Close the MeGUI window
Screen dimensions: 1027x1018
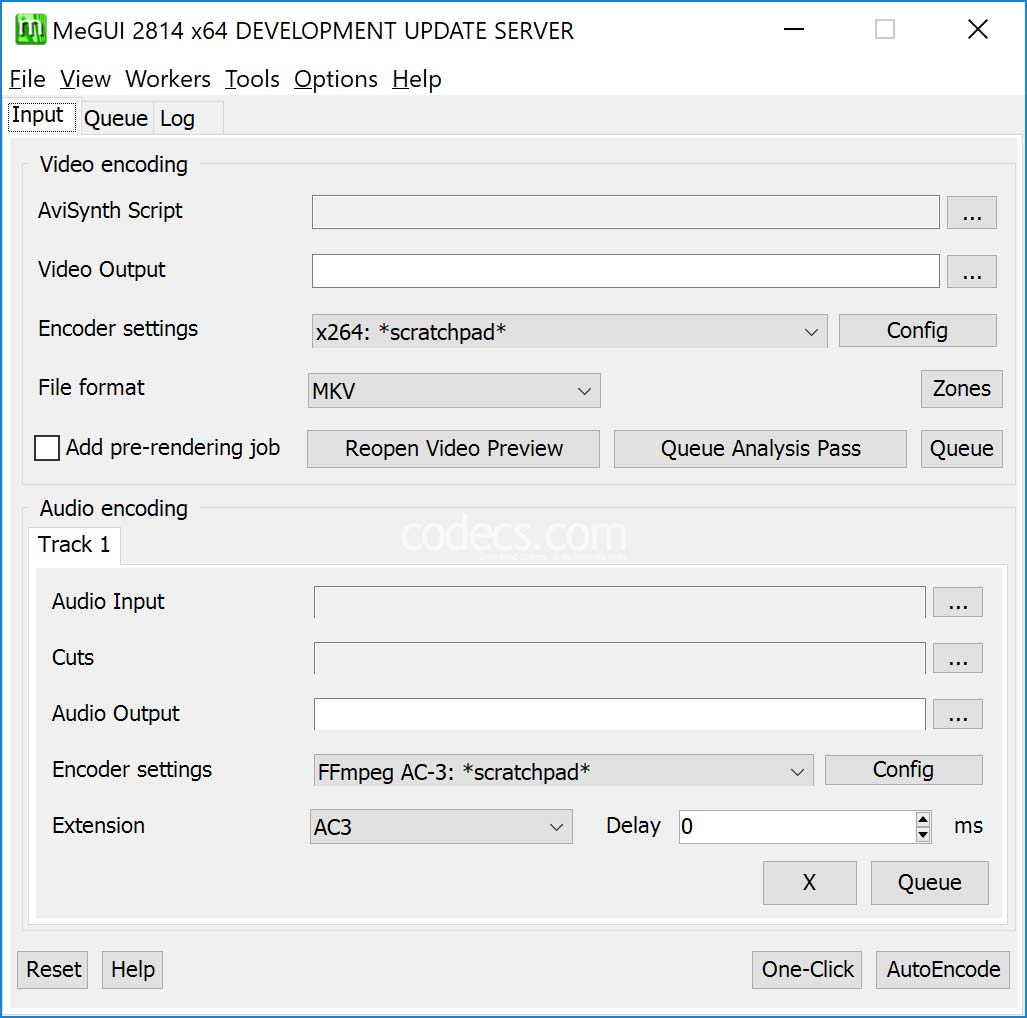(978, 29)
